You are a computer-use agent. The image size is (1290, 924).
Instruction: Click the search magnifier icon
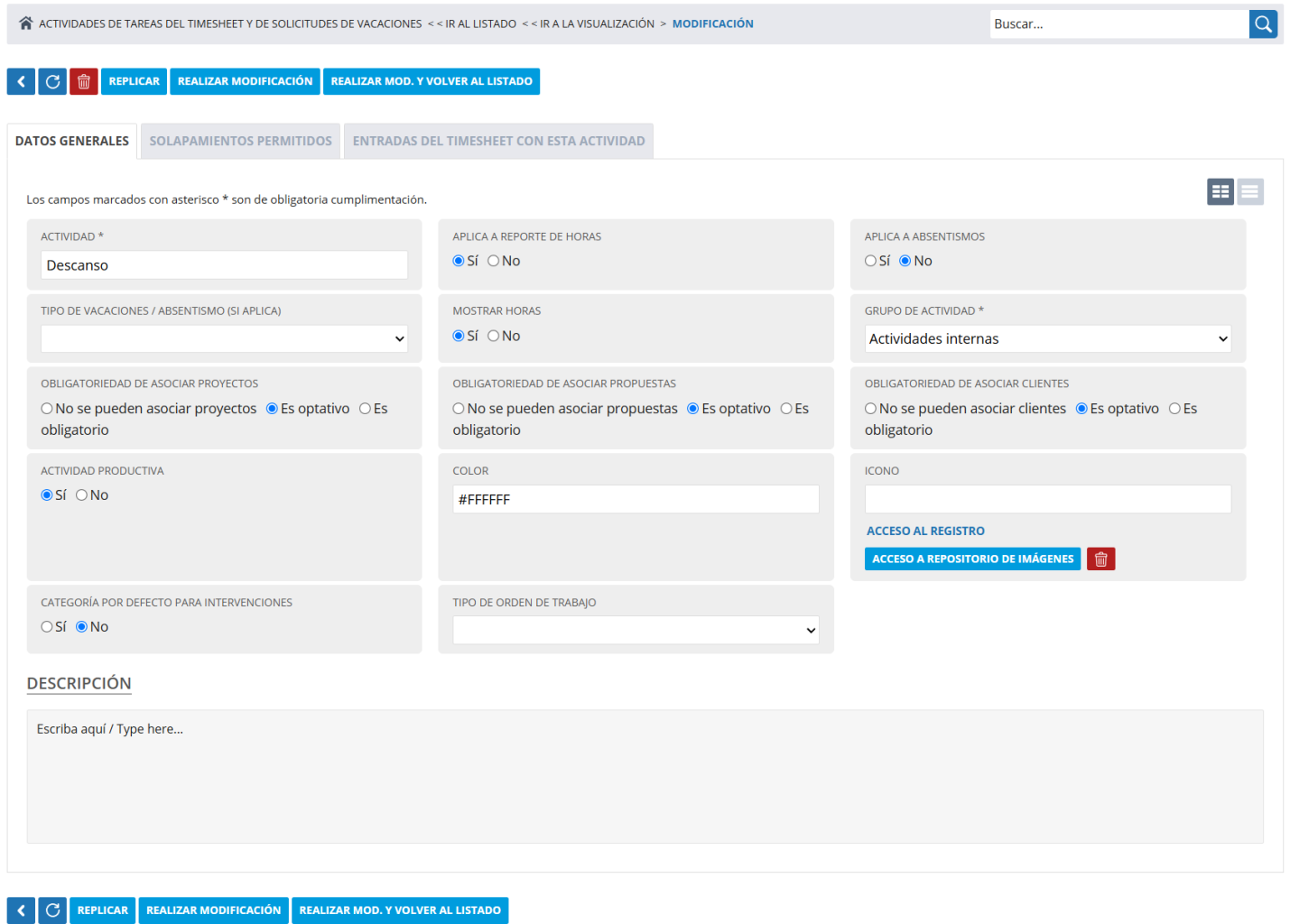(1263, 24)
